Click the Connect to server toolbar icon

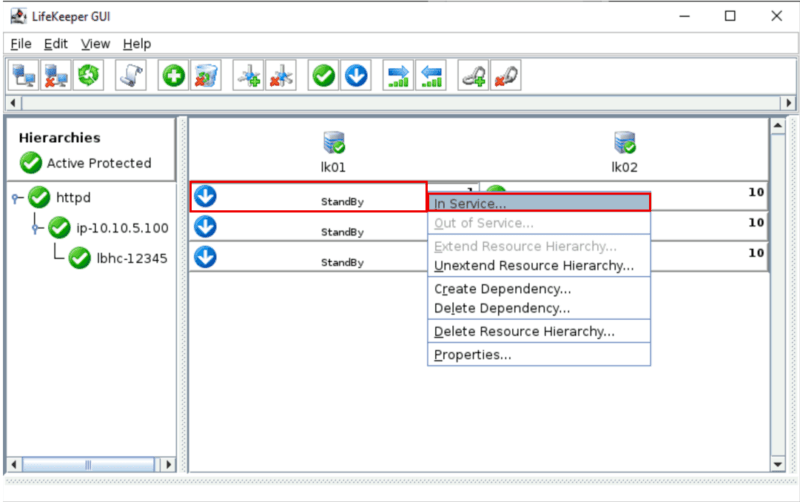click(x=25, y=75)
